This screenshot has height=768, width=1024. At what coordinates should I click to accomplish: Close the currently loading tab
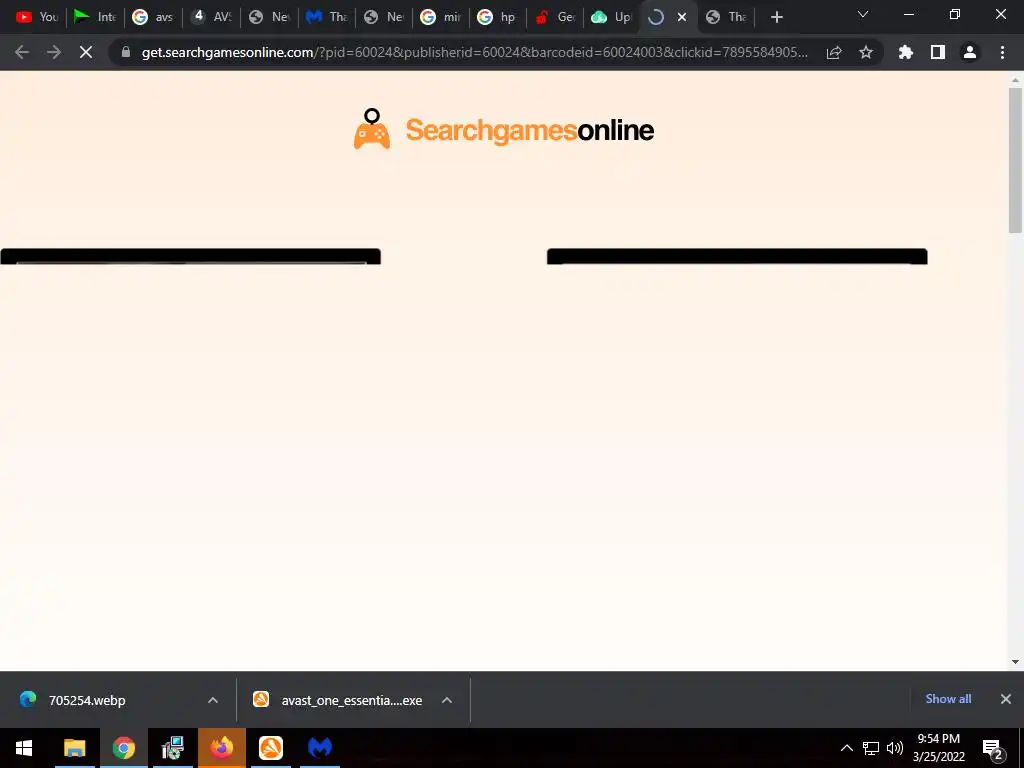coord(682,17)
